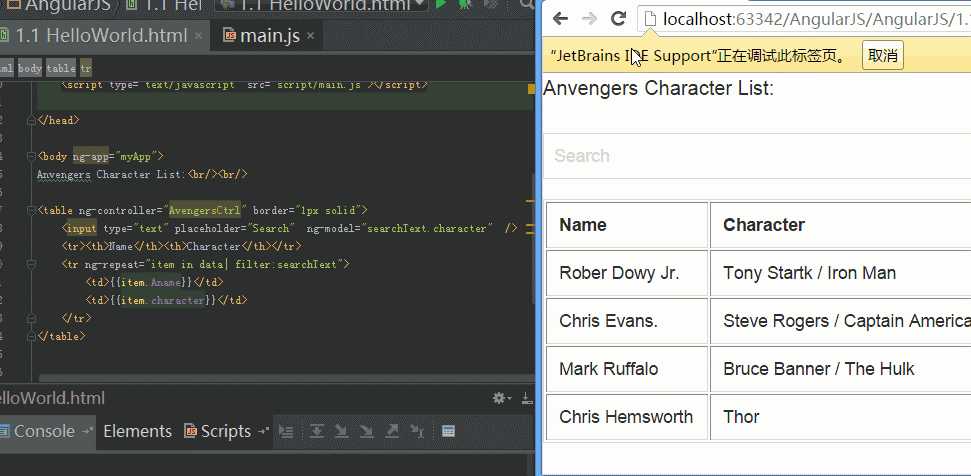Click the fold marker at closing tr tag
Image resolution: width=971 pixels, height=476 pixels.
tap(31, 318)
